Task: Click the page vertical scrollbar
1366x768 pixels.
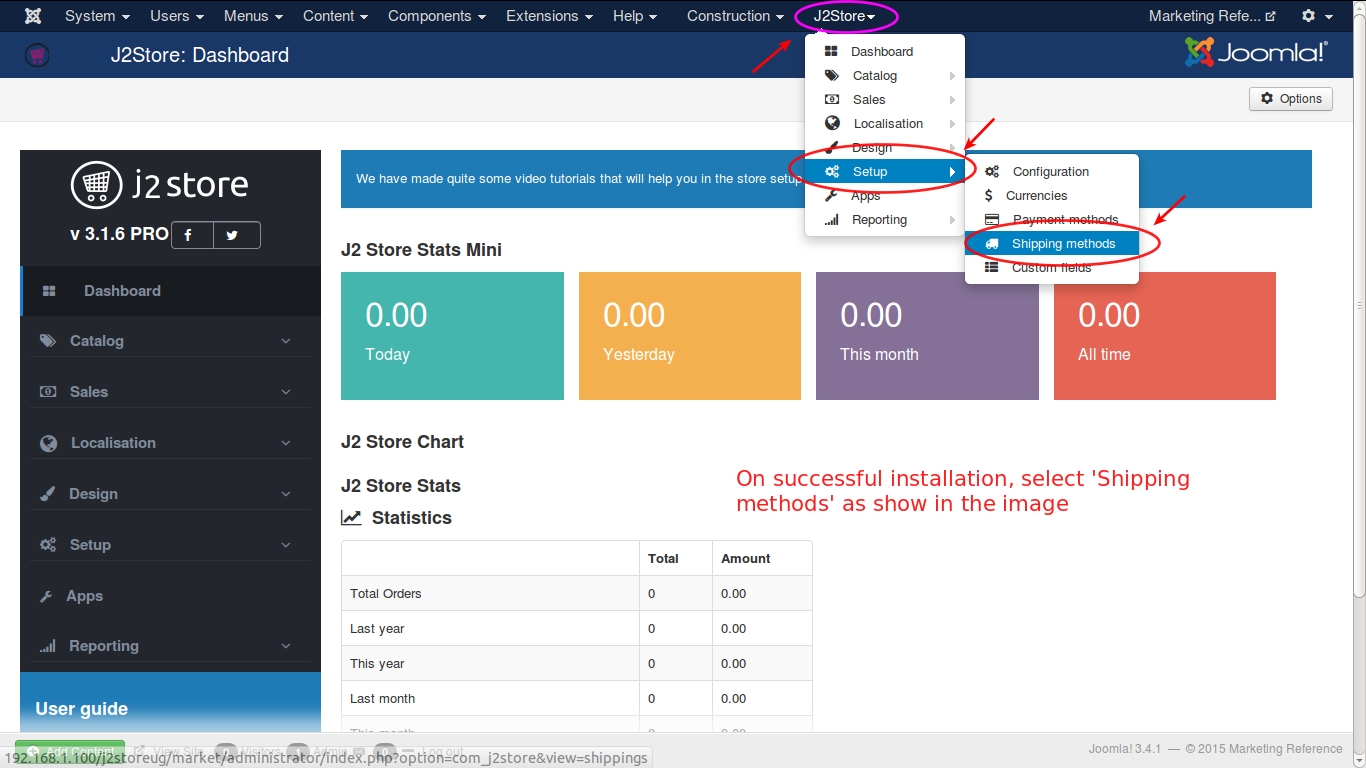Action: (x=1359, y=300)
